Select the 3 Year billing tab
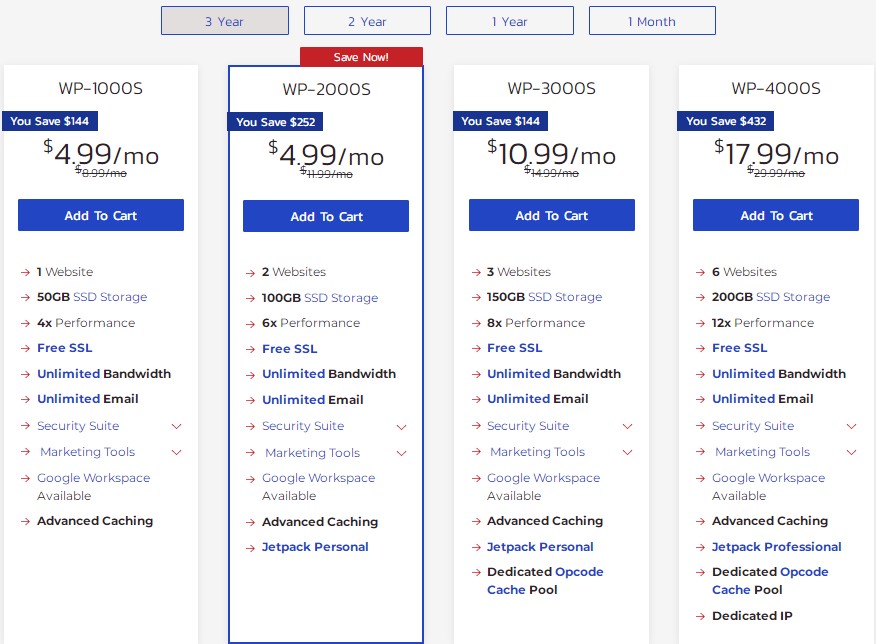Screen dimensions: 876x644 (x=224, y=21)
